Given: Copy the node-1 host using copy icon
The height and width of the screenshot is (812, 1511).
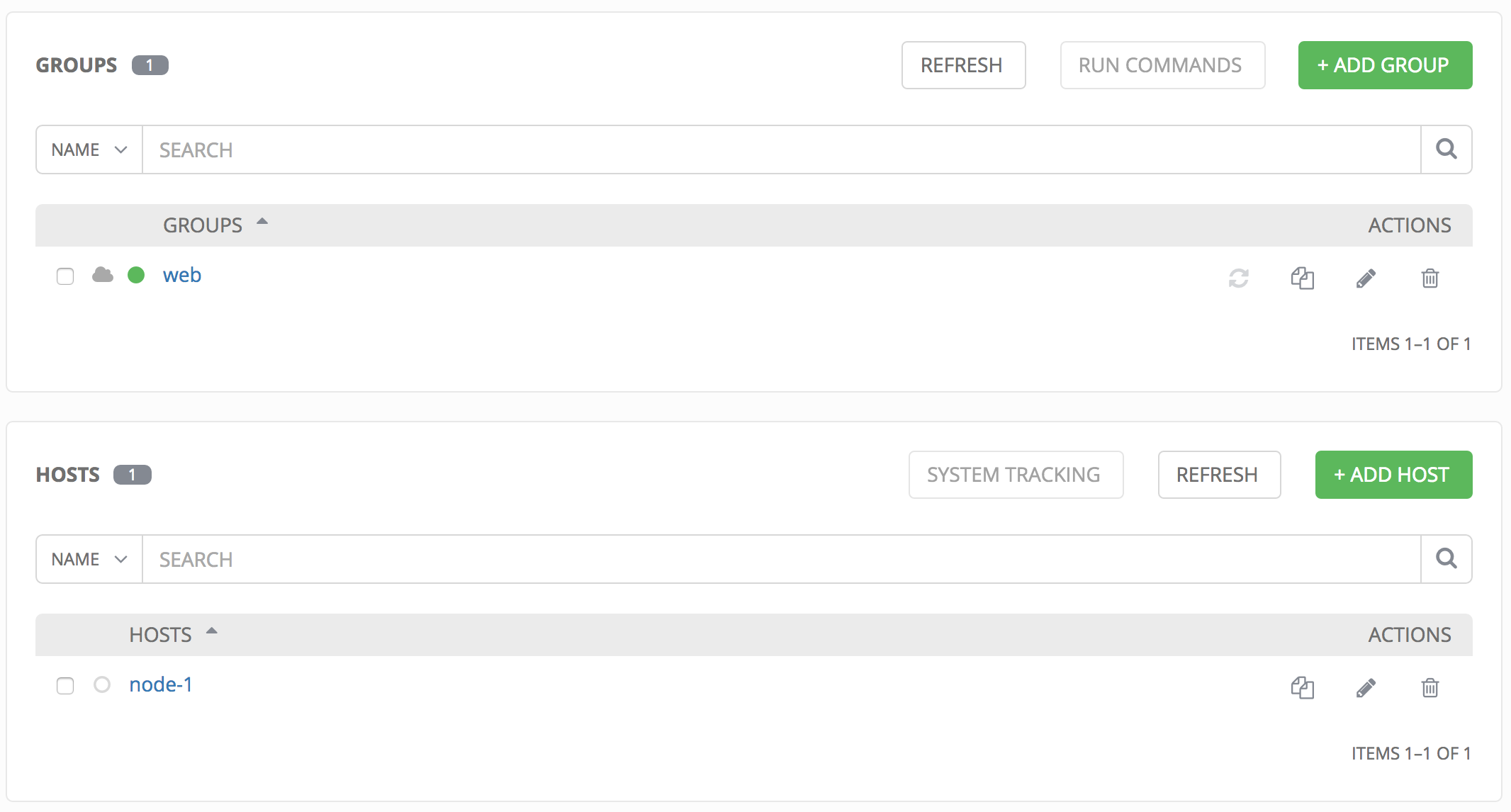Looking at the screenshot, I should click(1302, 687).
